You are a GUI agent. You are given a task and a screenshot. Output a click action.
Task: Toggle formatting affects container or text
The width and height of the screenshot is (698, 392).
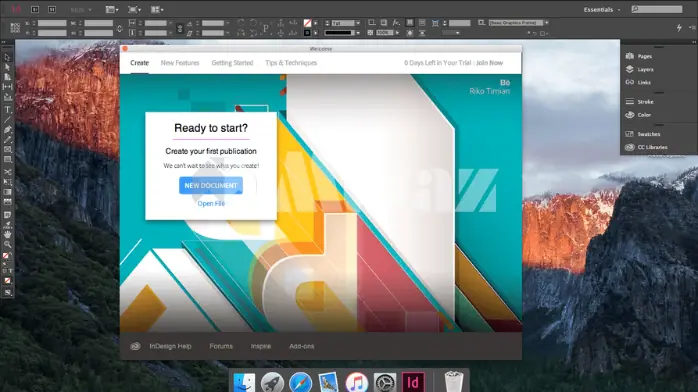[x=7, y=271]
